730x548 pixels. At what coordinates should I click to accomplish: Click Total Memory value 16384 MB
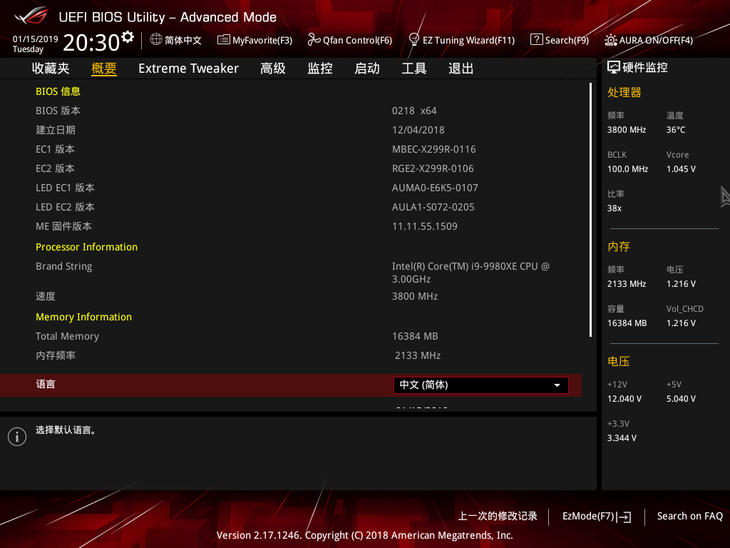coord(415,336)
